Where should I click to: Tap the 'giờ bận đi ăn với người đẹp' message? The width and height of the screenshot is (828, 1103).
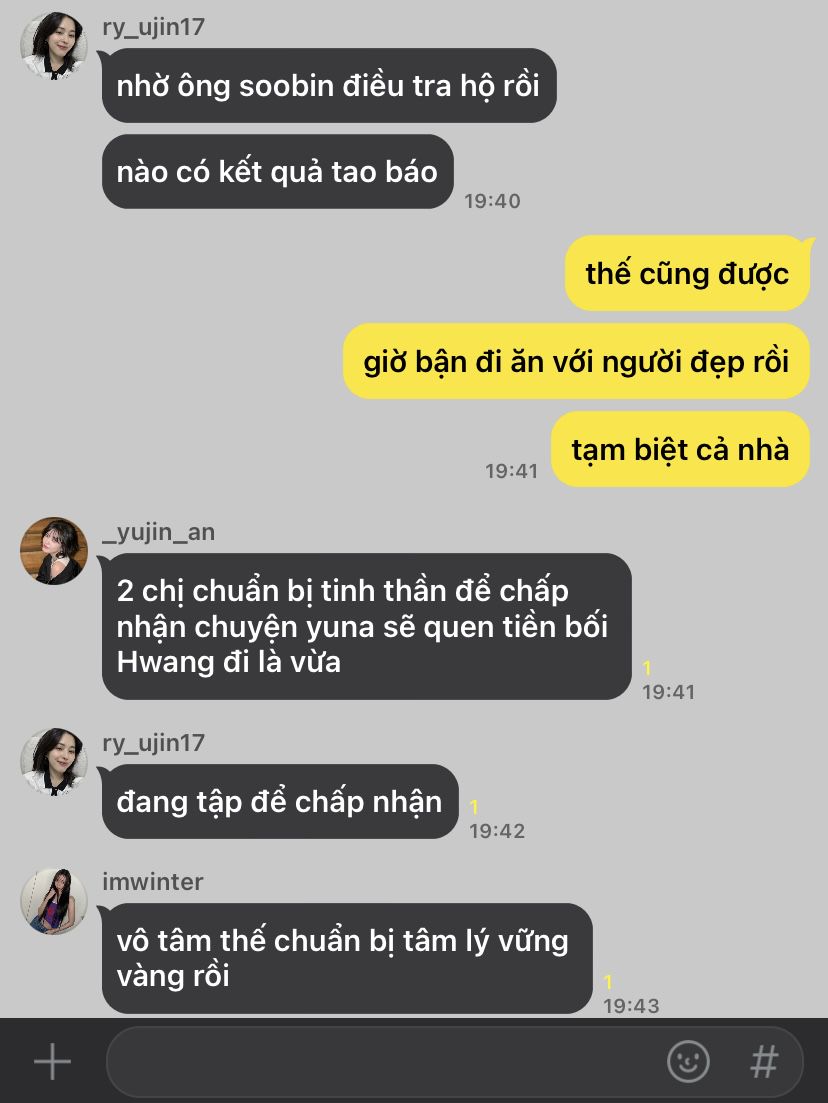click(x=576, y=362)
